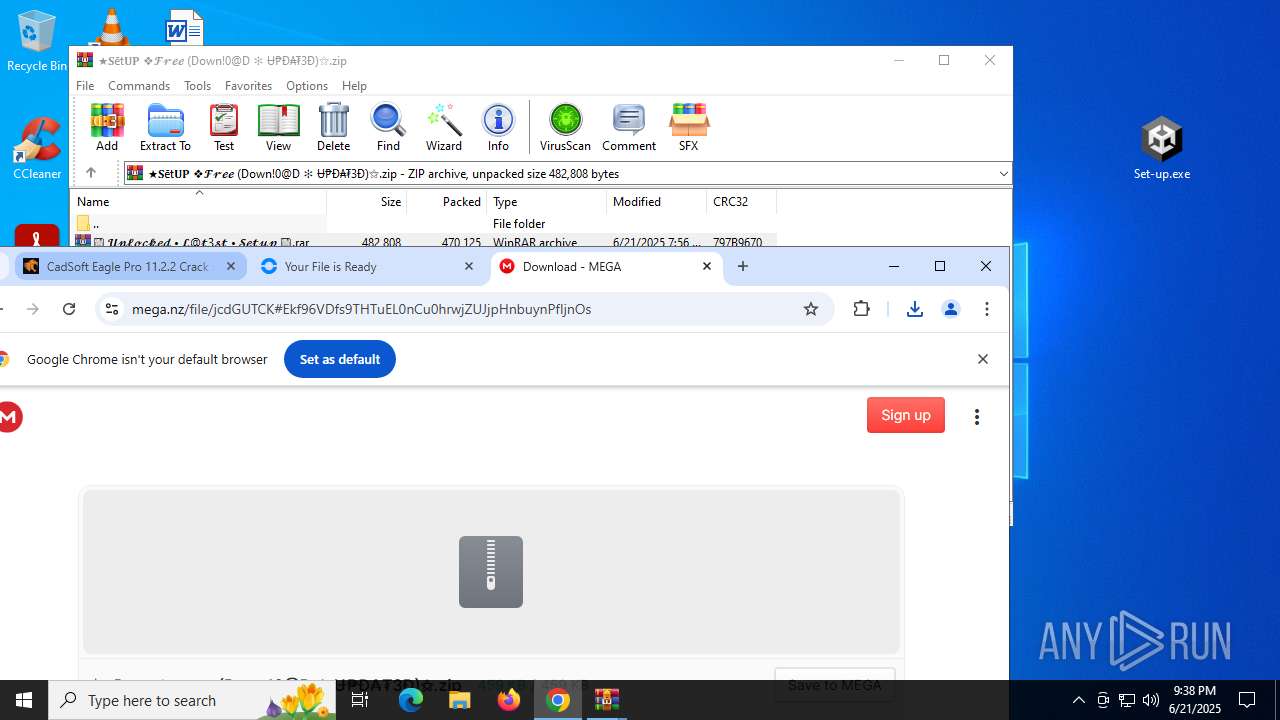Dismiss the default browser infobar

(983, 359)
